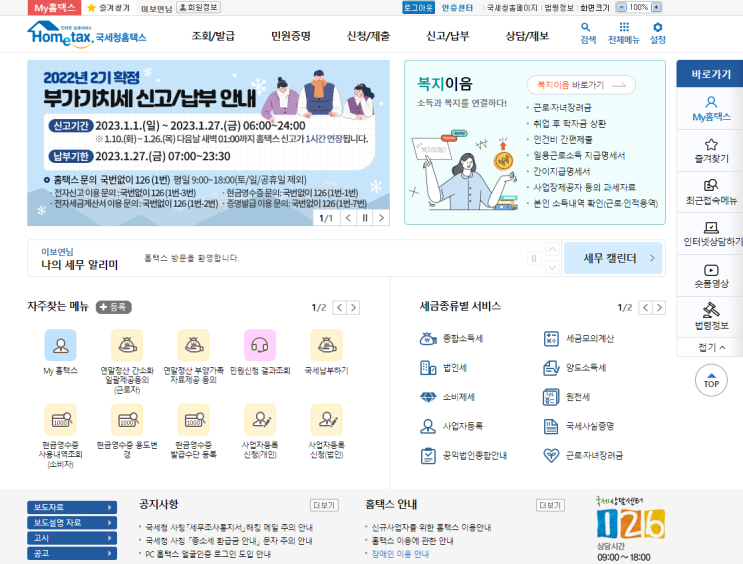Open 사업자등록 신청(개인) icon

click(260, 419)
